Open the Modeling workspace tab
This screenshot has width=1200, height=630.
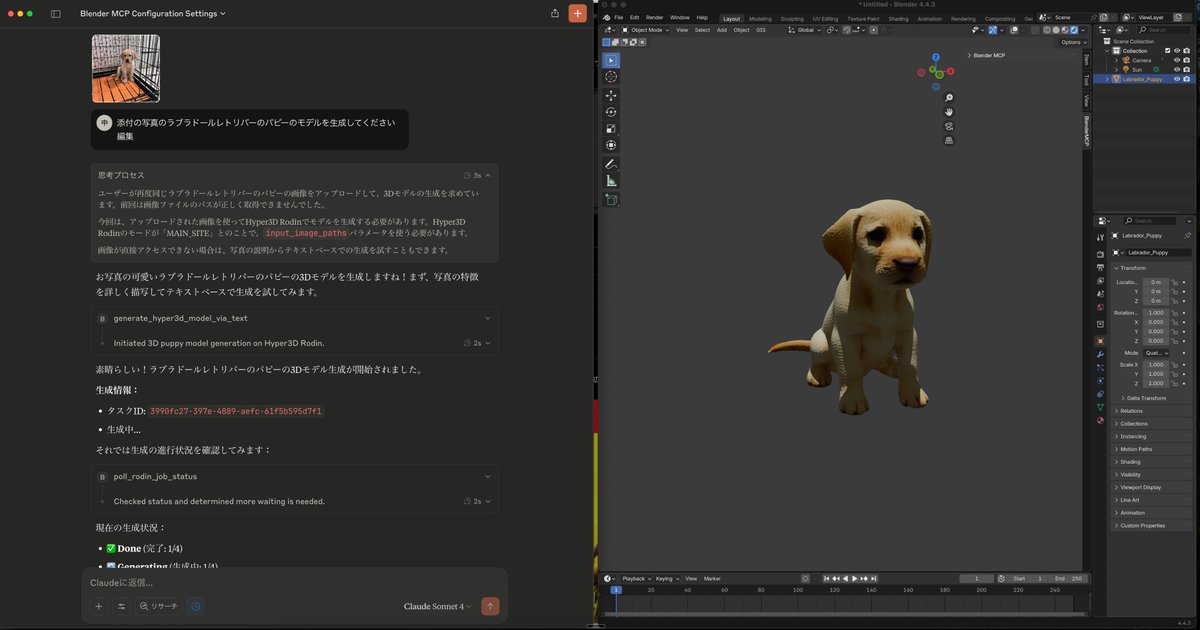point(760,18)
